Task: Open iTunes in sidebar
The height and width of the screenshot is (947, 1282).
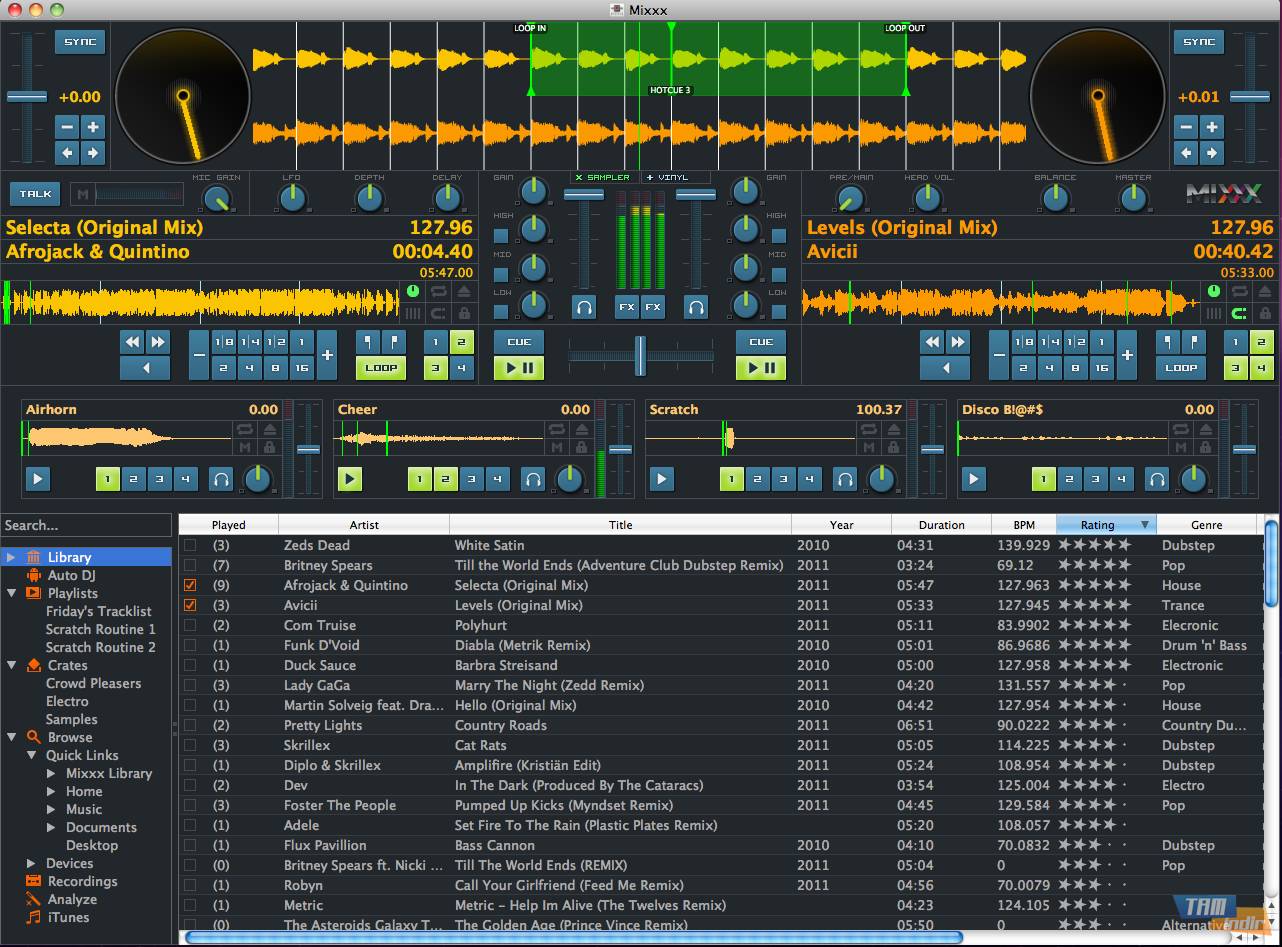Action: click(x=68, y=917)
